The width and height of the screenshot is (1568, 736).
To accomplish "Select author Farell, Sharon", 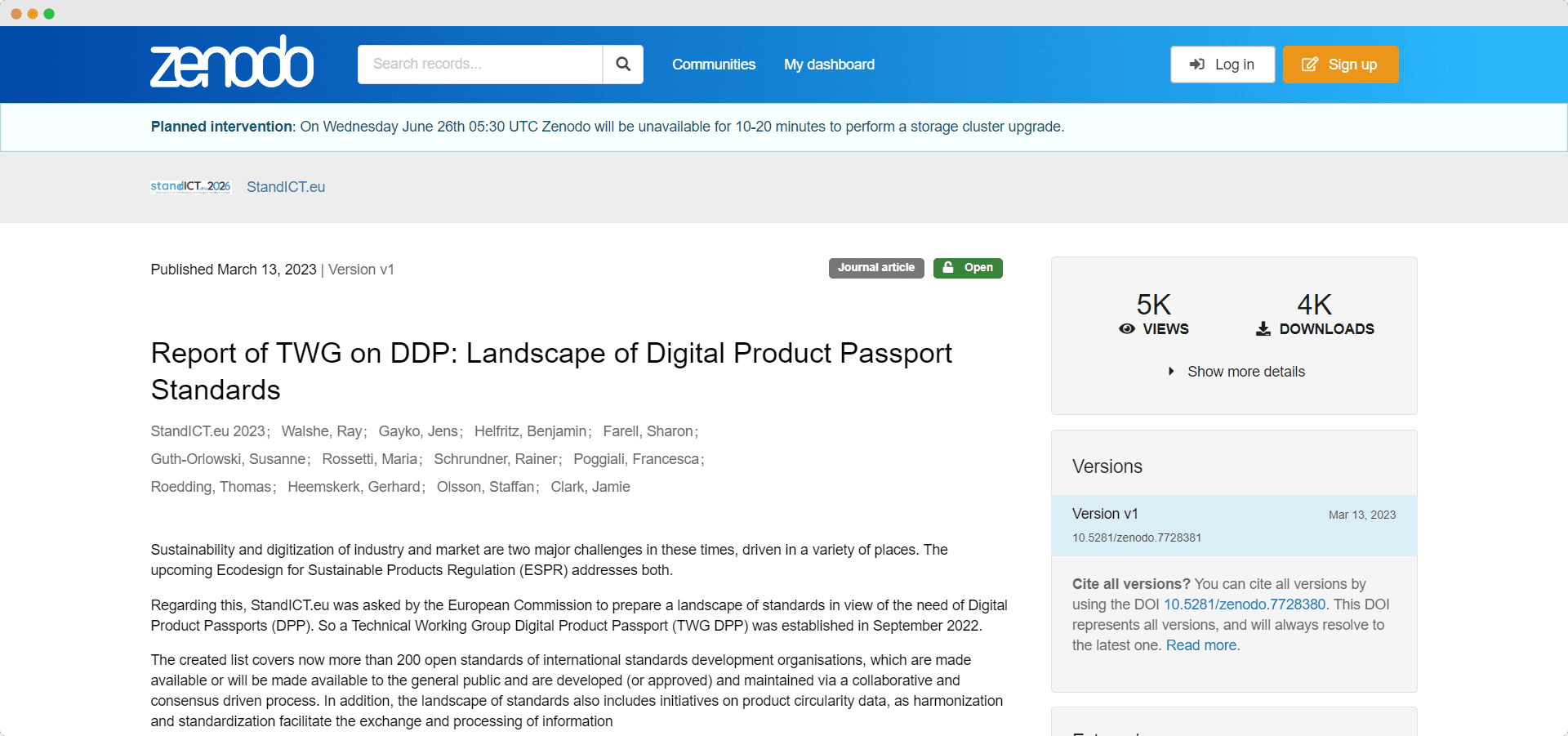I will pos(648,431).
